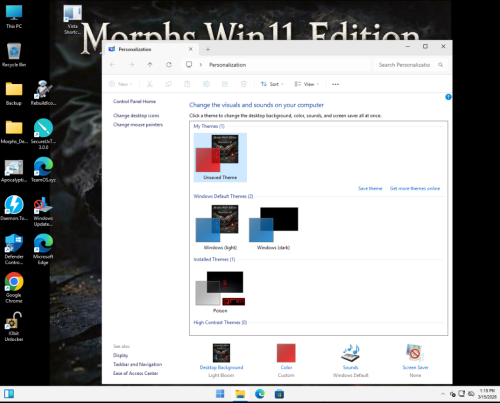Open Control Panel Home link
Image resolution: width=500 pixels, height=403 pixels.
pyautogui.click(x=134, y=101)
